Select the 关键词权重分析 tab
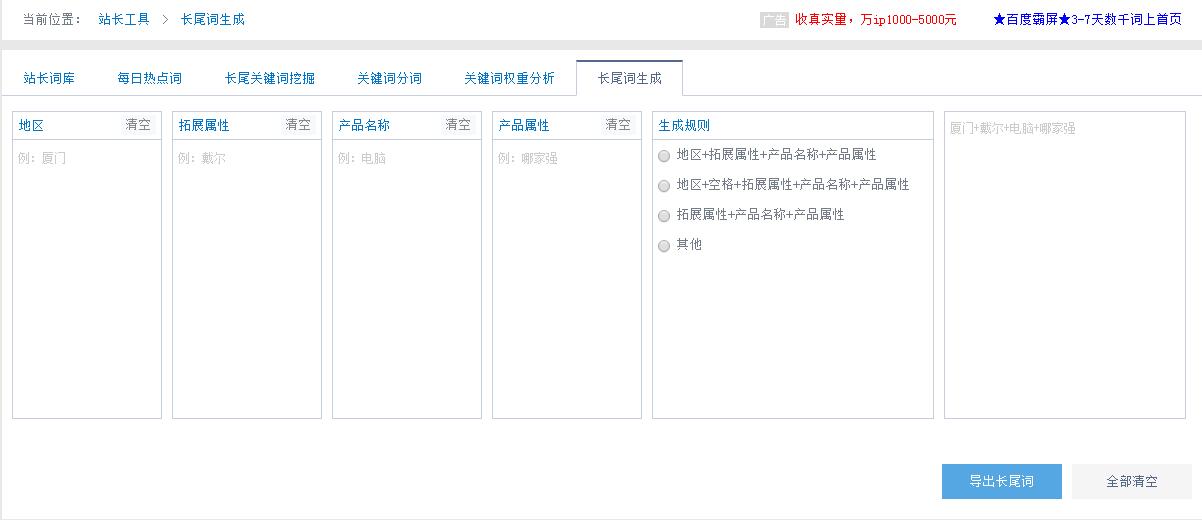 pyautogui.click(x=509, y=78)
